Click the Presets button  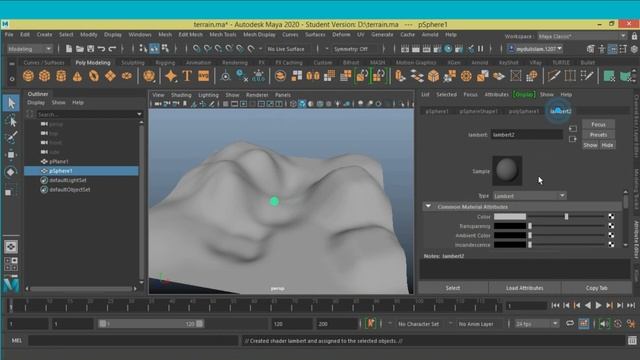[598, 135]
